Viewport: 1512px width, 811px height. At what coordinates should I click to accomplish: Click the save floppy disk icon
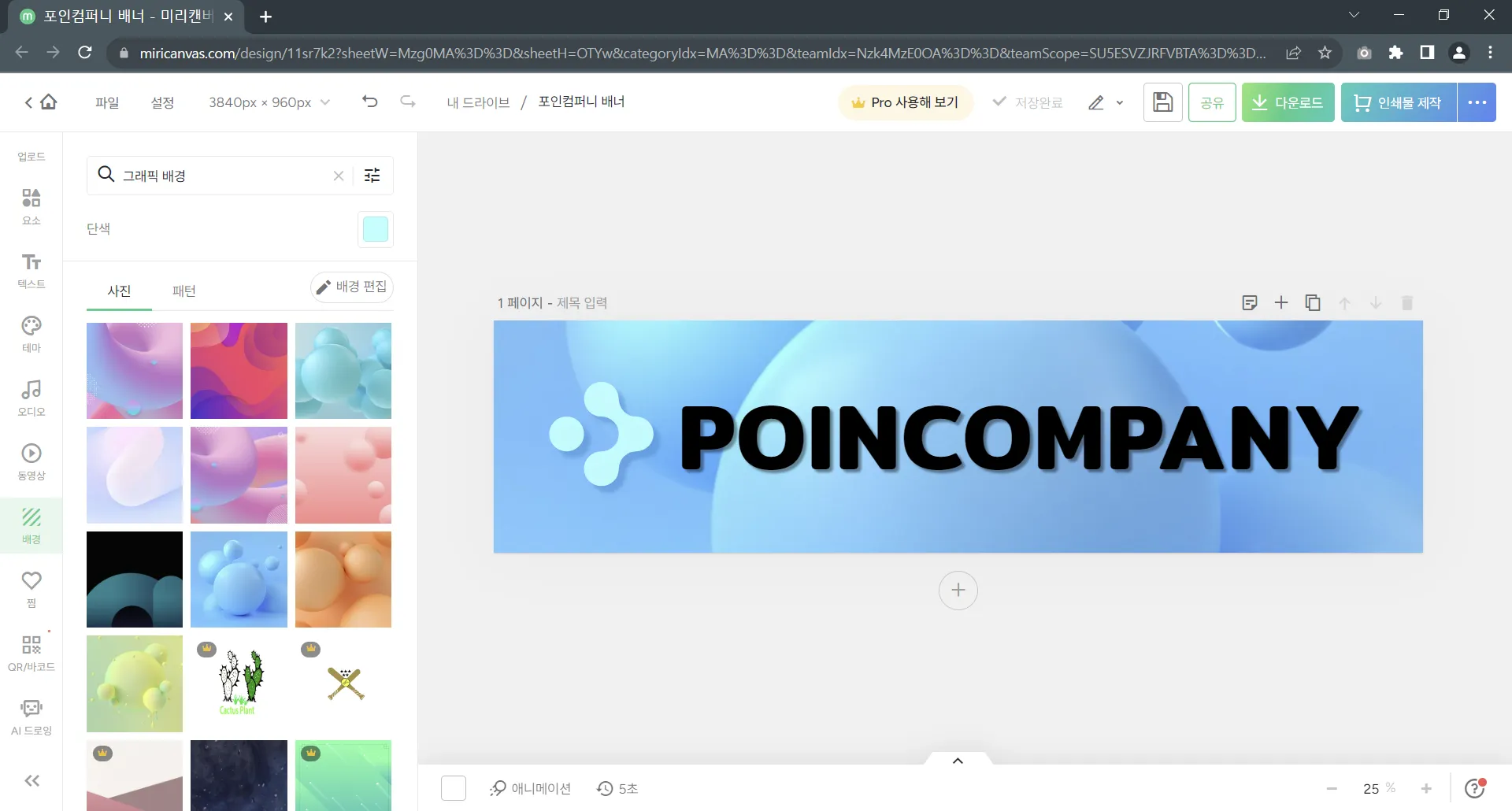click(1162, 102)
